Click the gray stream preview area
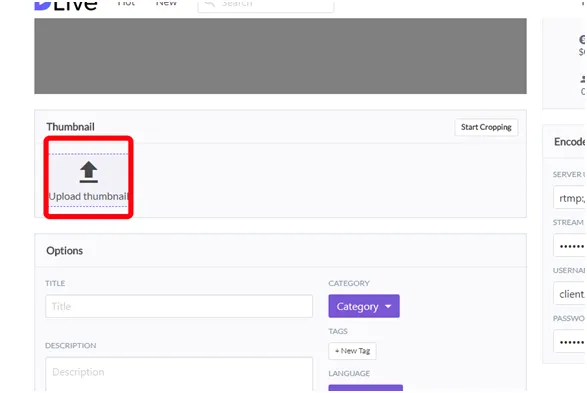 tap(280, 56)
